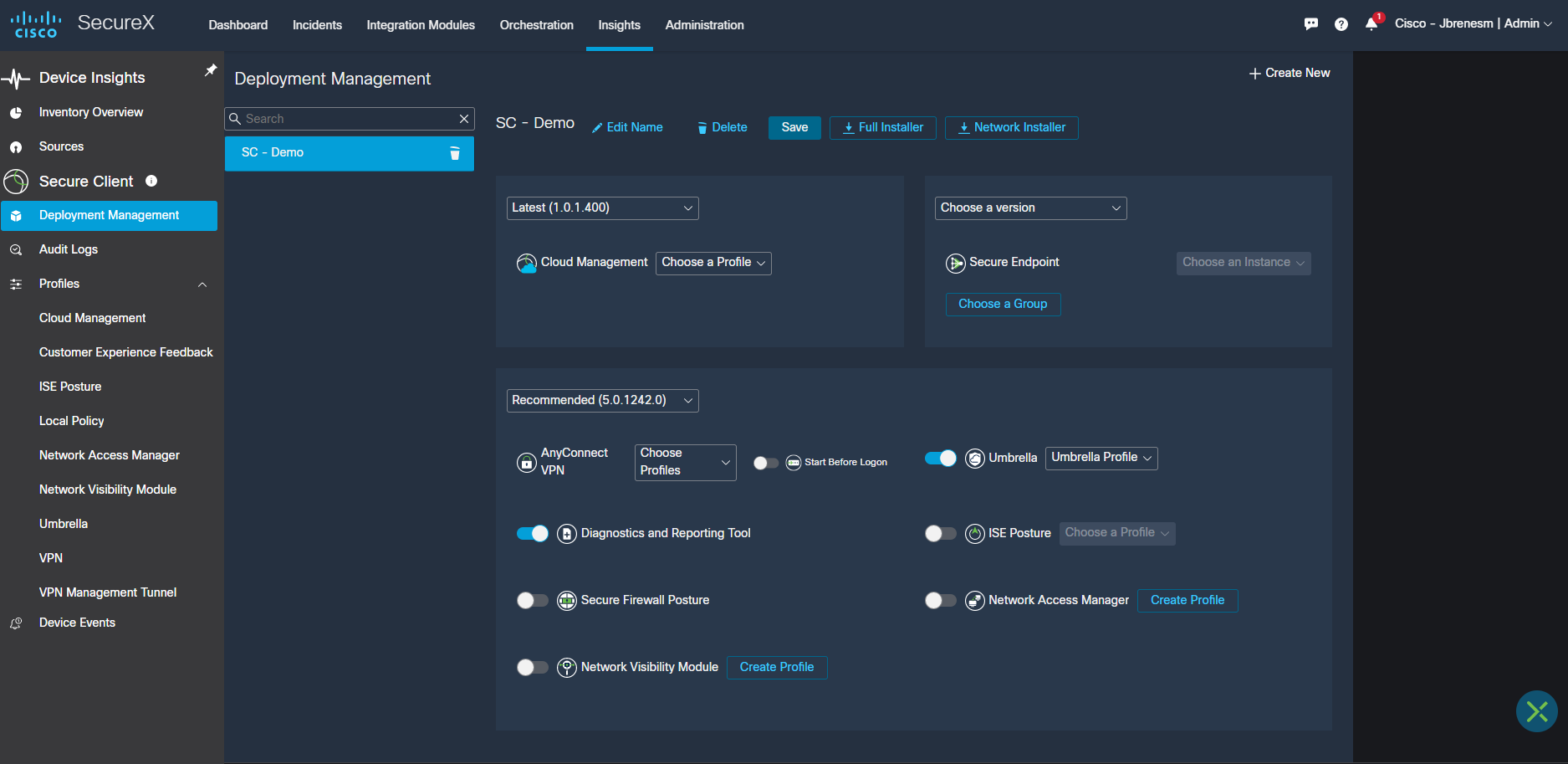
Task: Click Create Profile for Network Visibility Module
Action: (x=777, y=668)
